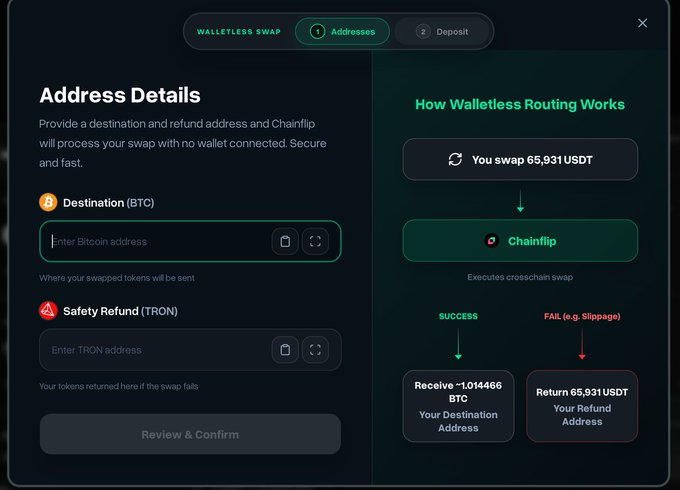680x490 pixels.
Task: Paste into the Bitcoin address field
Action: coord(285,241)
